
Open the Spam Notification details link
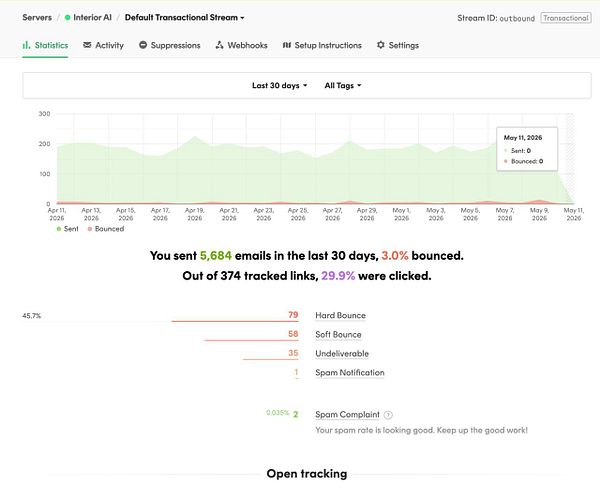[x=350, y=372]
